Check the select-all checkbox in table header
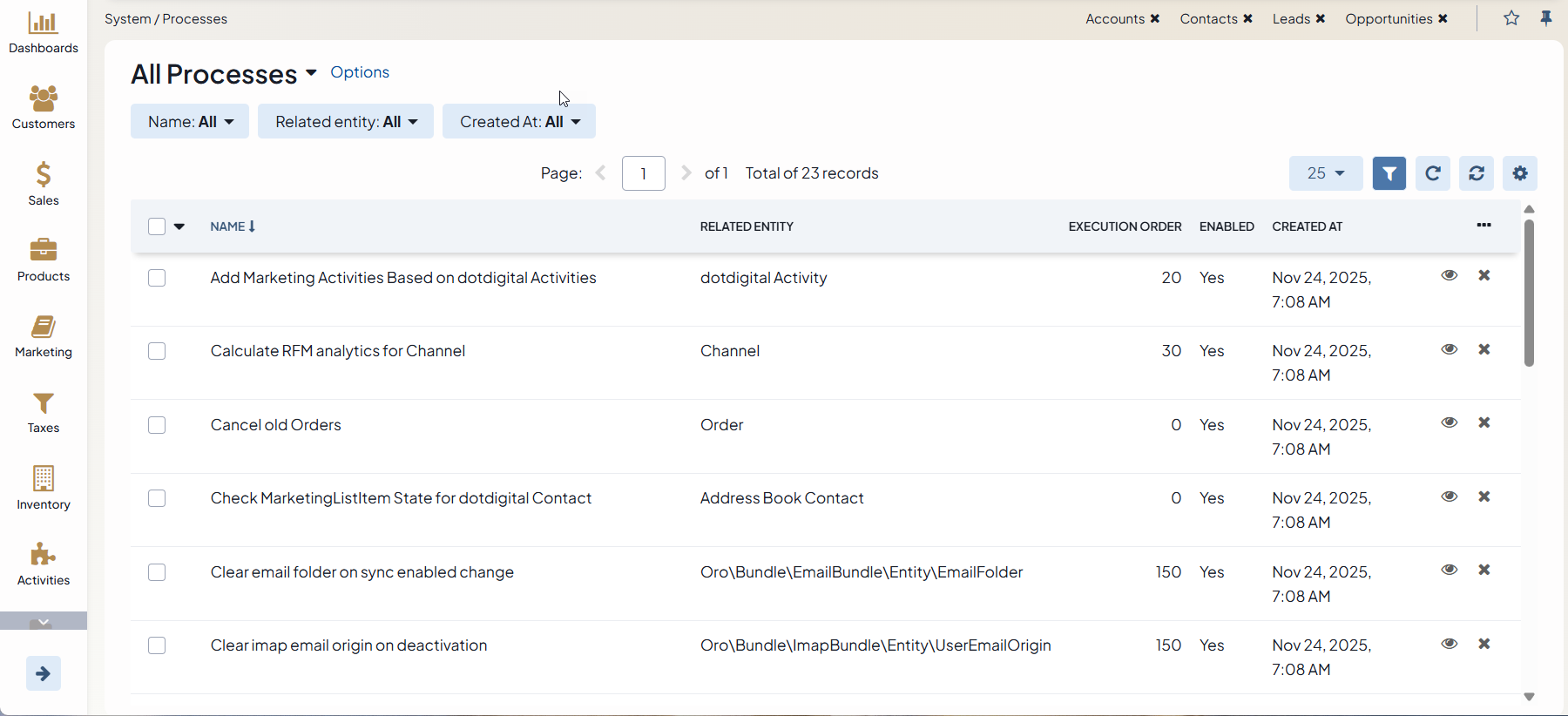 157,226
